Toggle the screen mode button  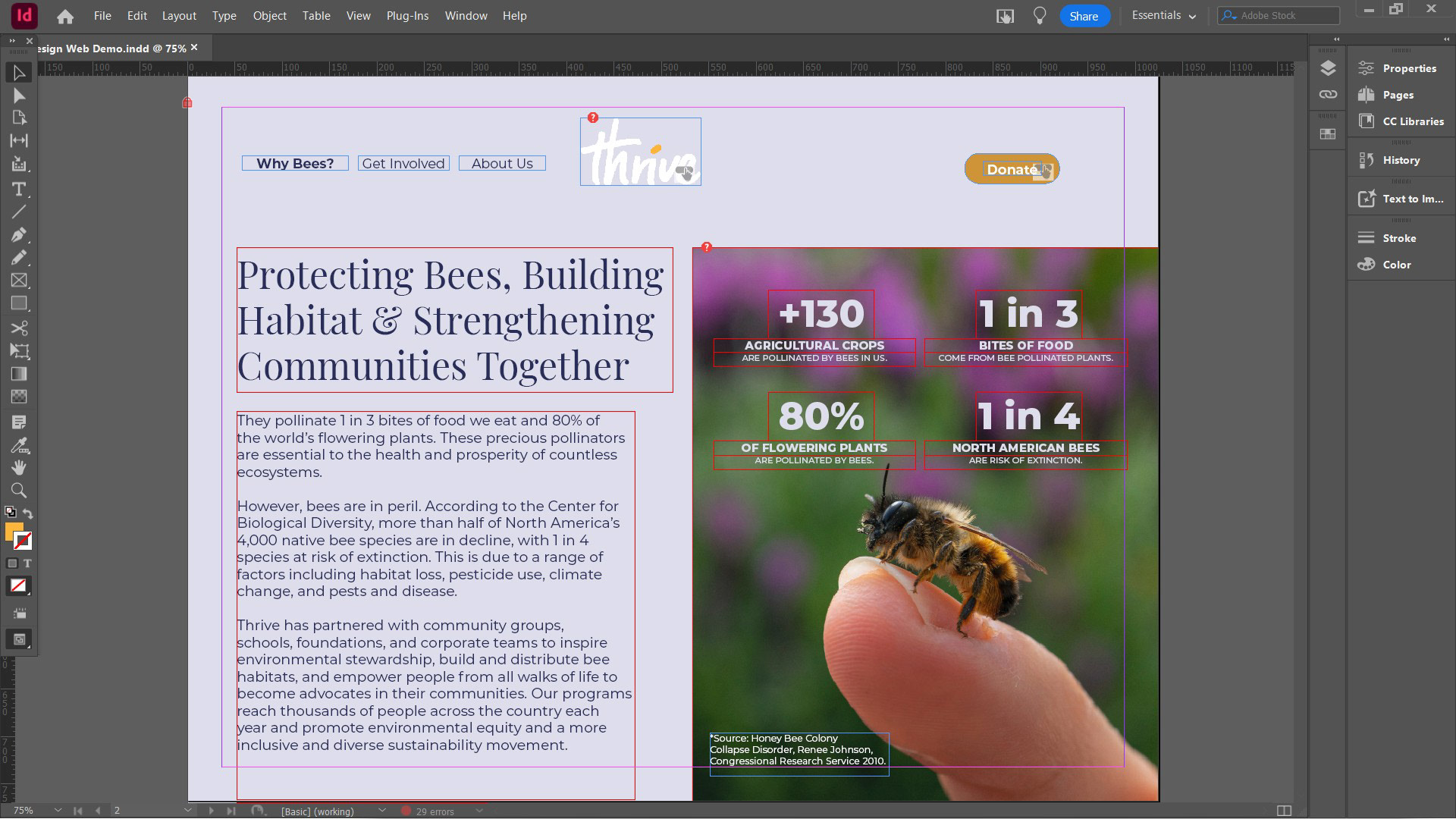pos(19,639)
